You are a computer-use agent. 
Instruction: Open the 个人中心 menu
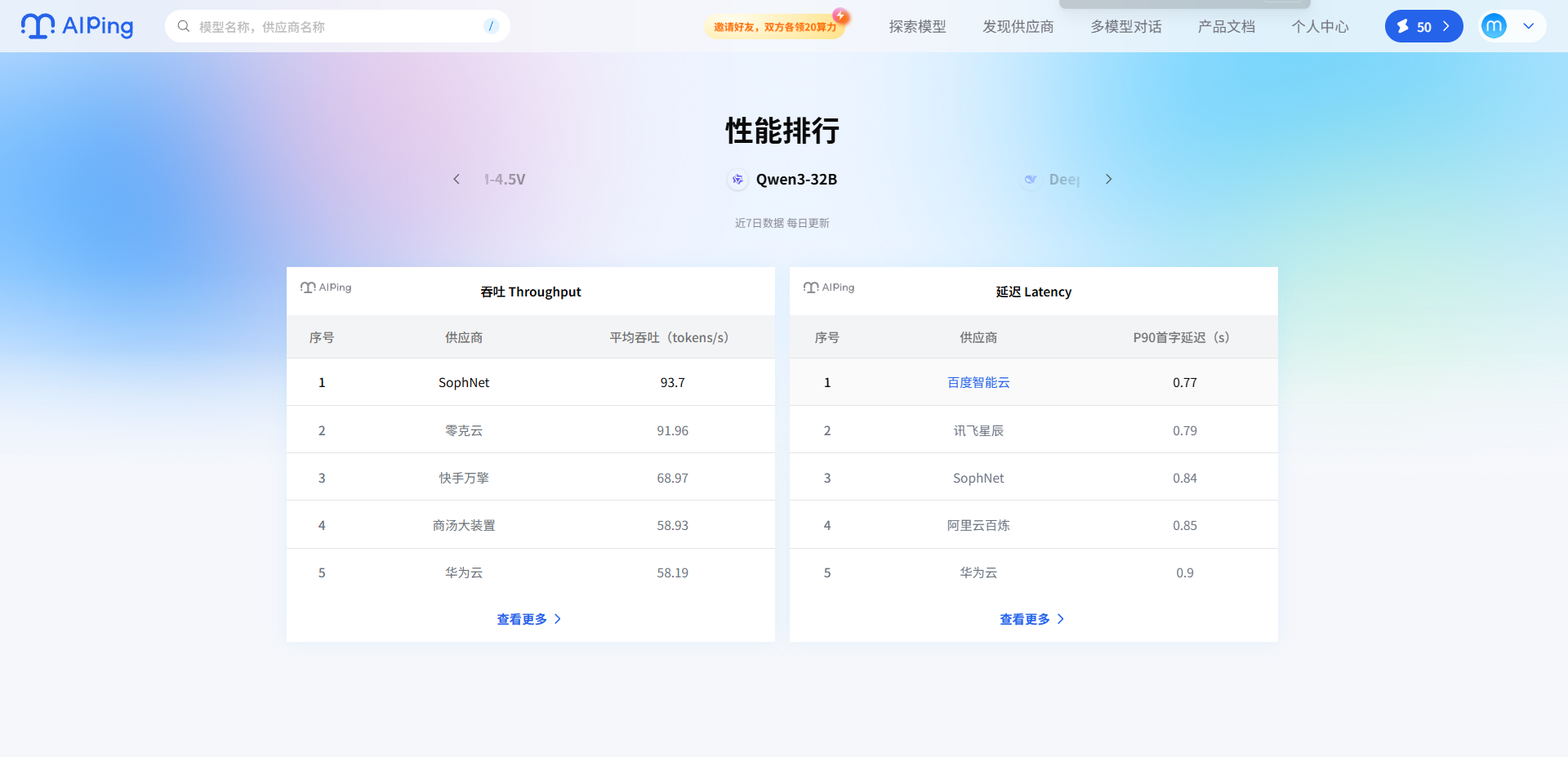[x=1320, y=27]
